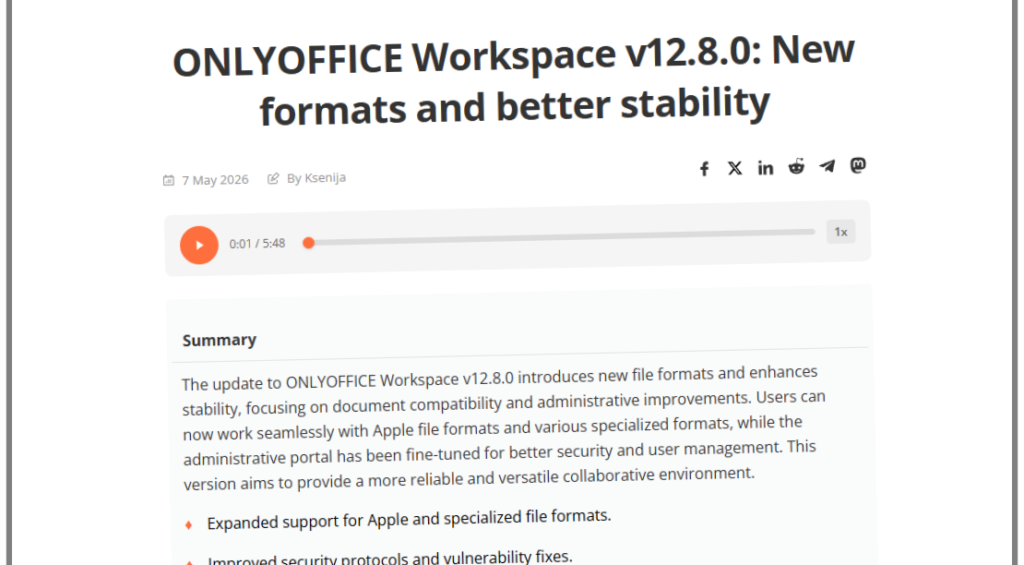1024x565 pixels.
Task: Click the summary paragraph beginning 'The update to ONLYOFFICE'
Action: [504, 428]
